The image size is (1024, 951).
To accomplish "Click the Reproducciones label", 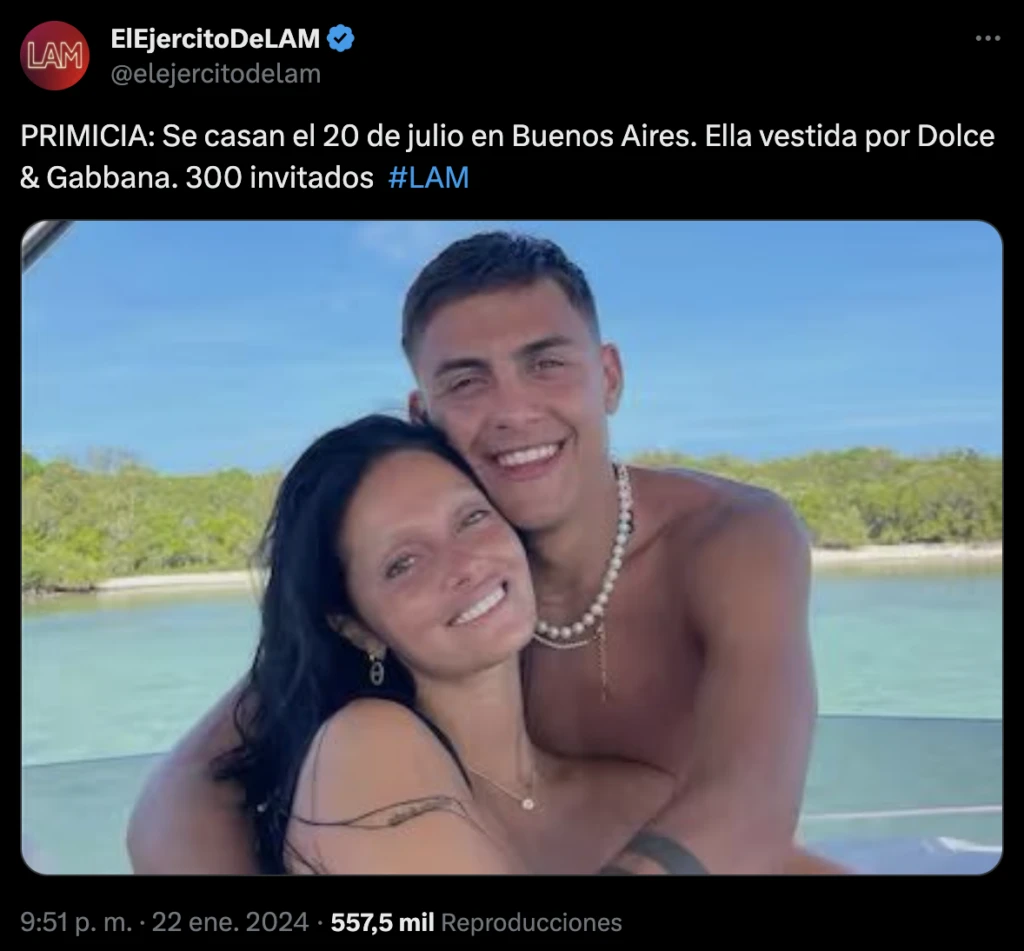I will (x=532, y=922).
